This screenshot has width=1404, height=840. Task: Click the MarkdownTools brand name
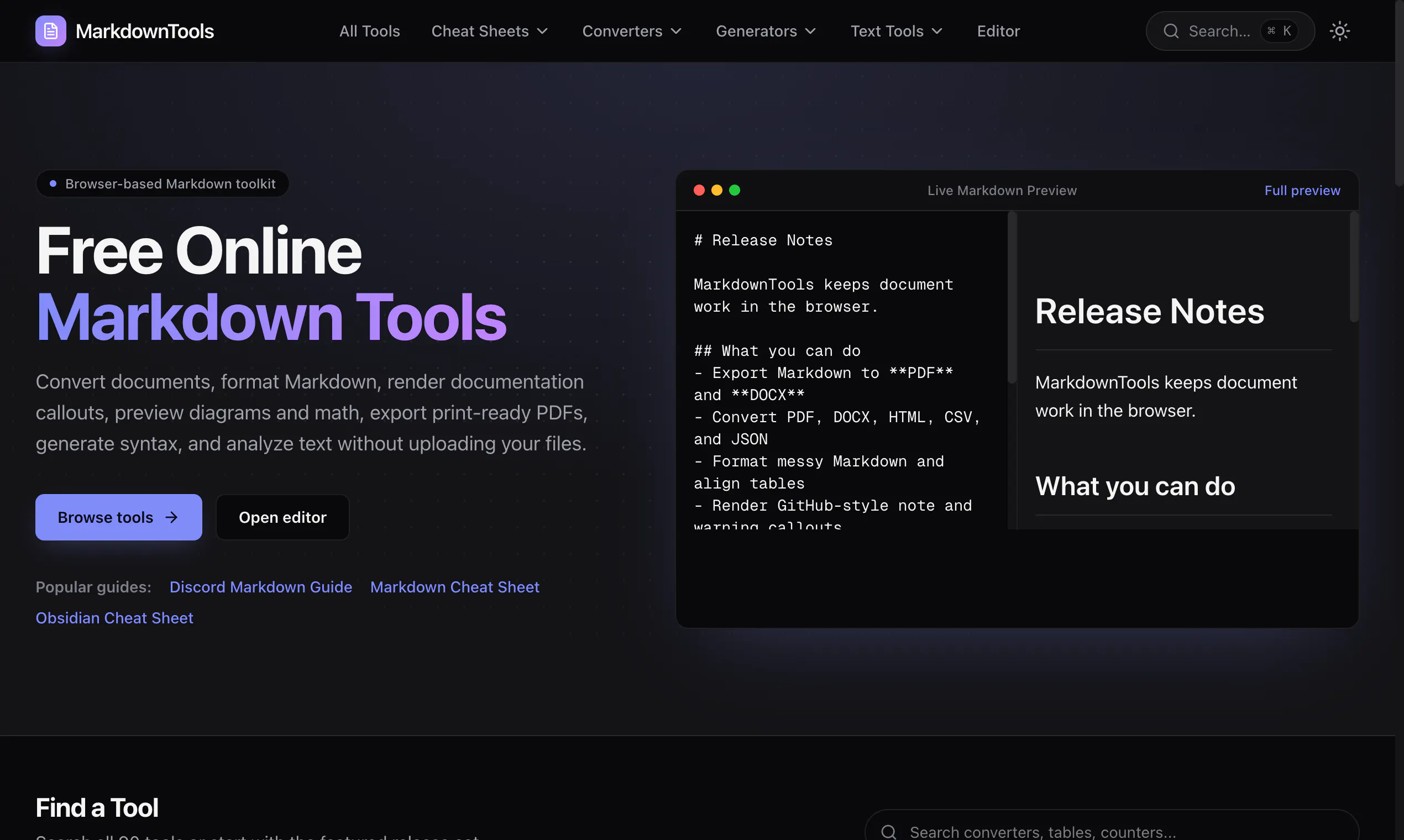pos(145,31)
